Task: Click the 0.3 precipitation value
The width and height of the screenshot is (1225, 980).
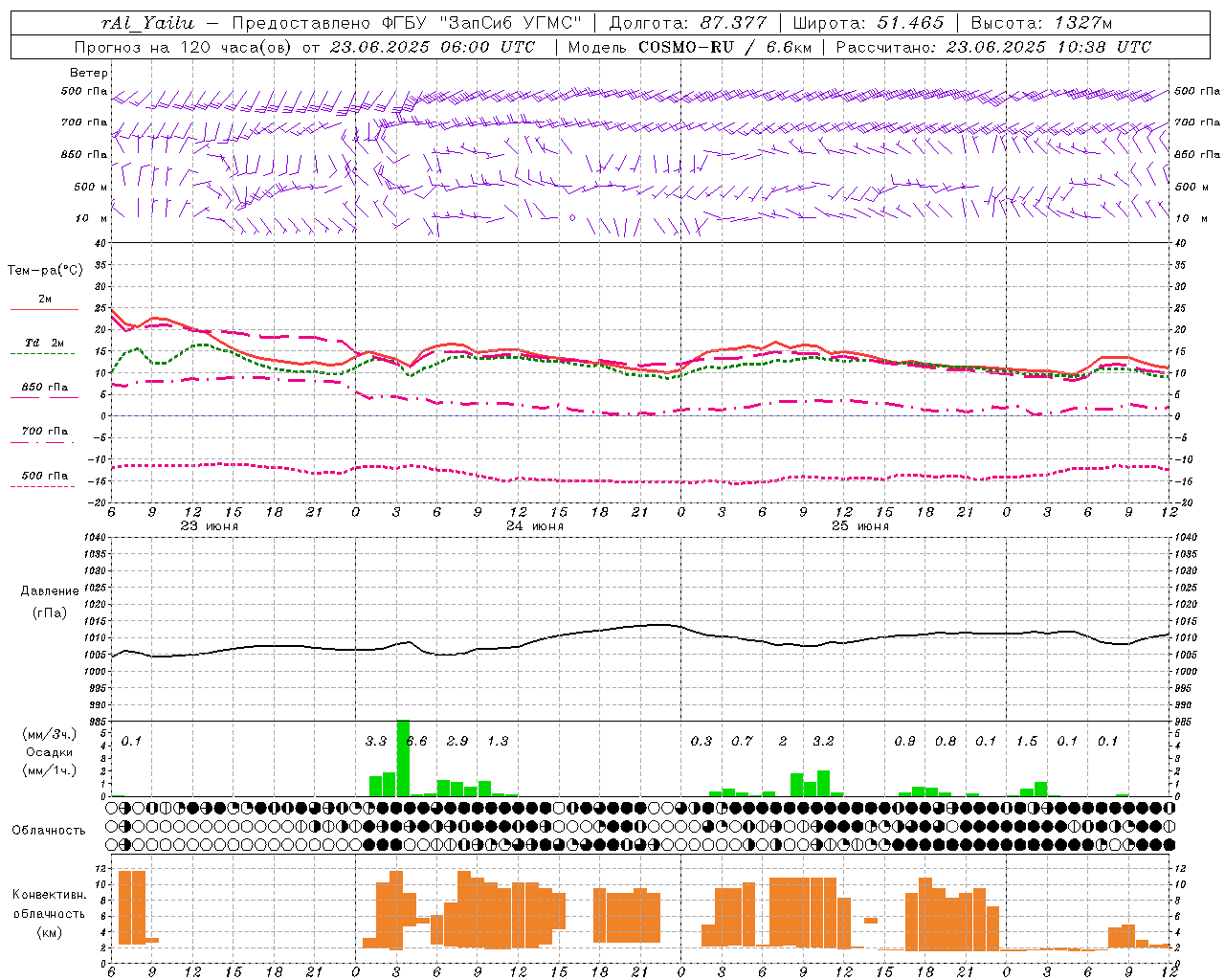Action: point(702,741)
